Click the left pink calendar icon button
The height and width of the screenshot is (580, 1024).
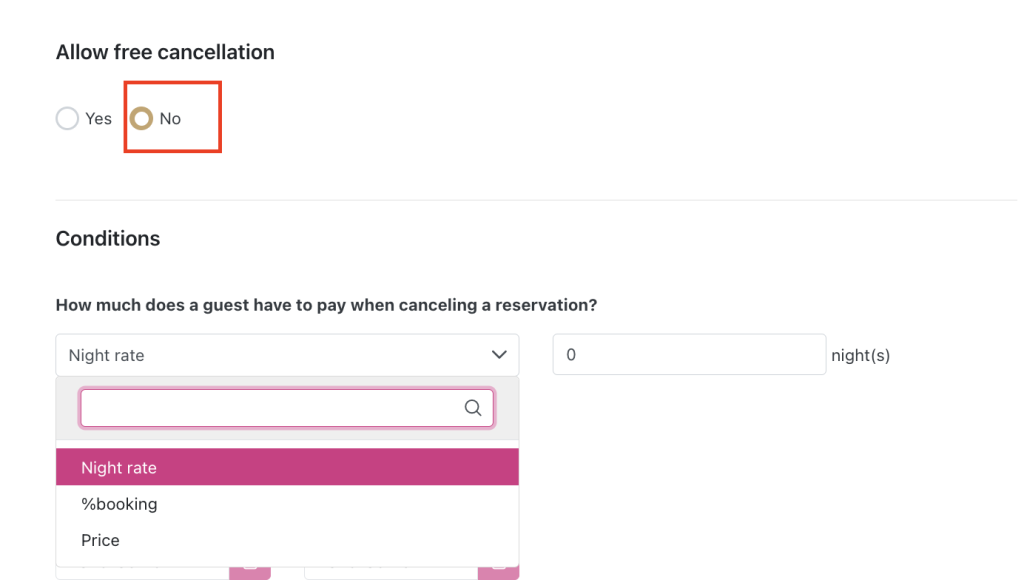(x=249, y=572)
